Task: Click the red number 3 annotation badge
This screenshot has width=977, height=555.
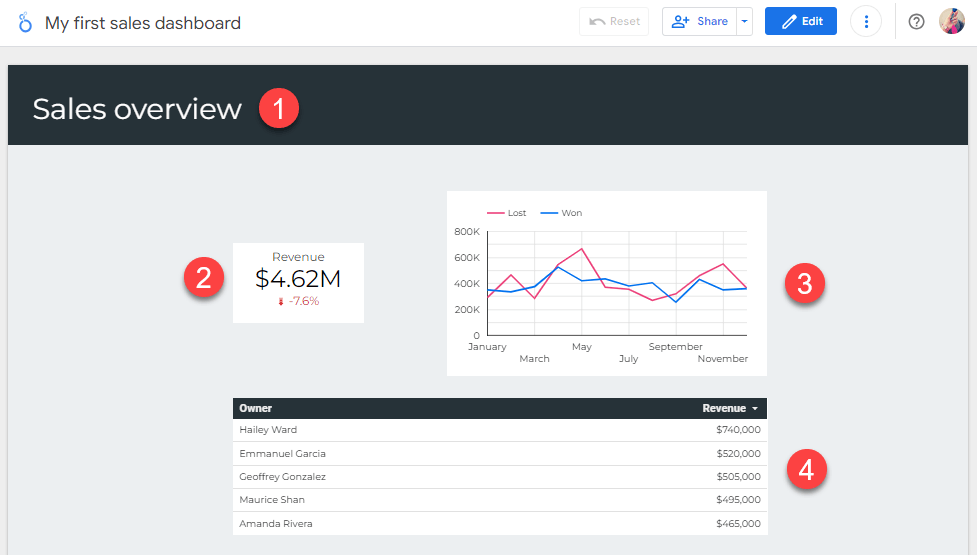Action: 804,283
